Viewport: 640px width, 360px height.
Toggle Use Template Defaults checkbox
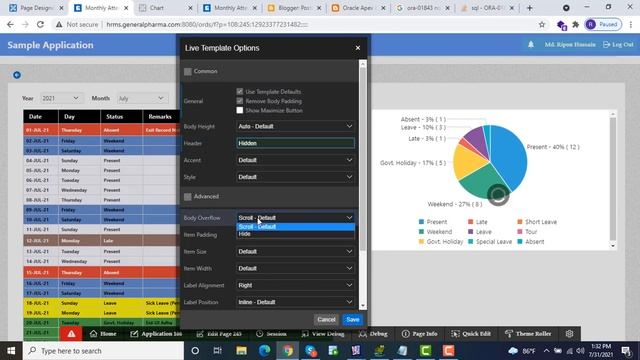coord(240,91)
